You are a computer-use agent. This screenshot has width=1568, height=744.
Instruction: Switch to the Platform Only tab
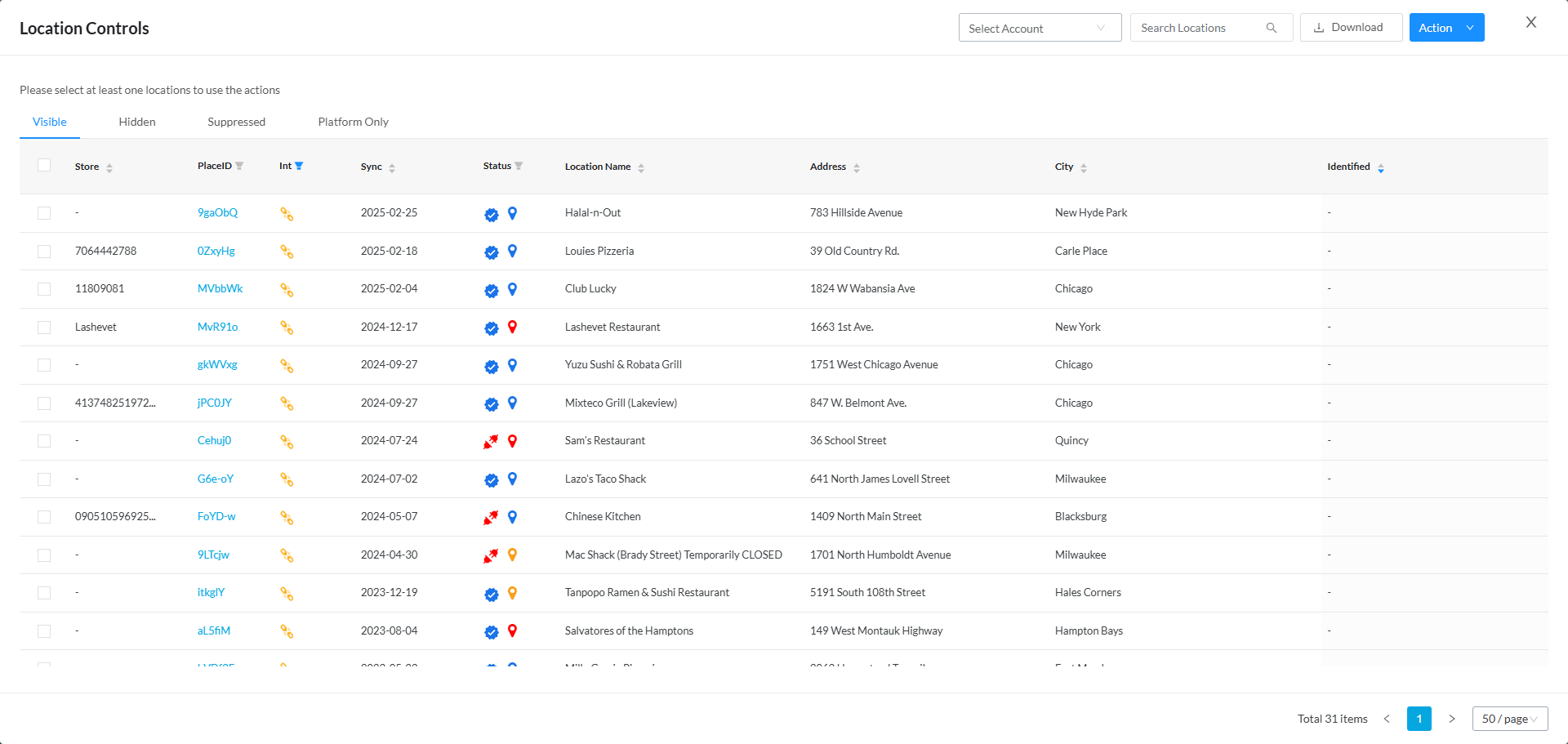(x=353, y=122)
